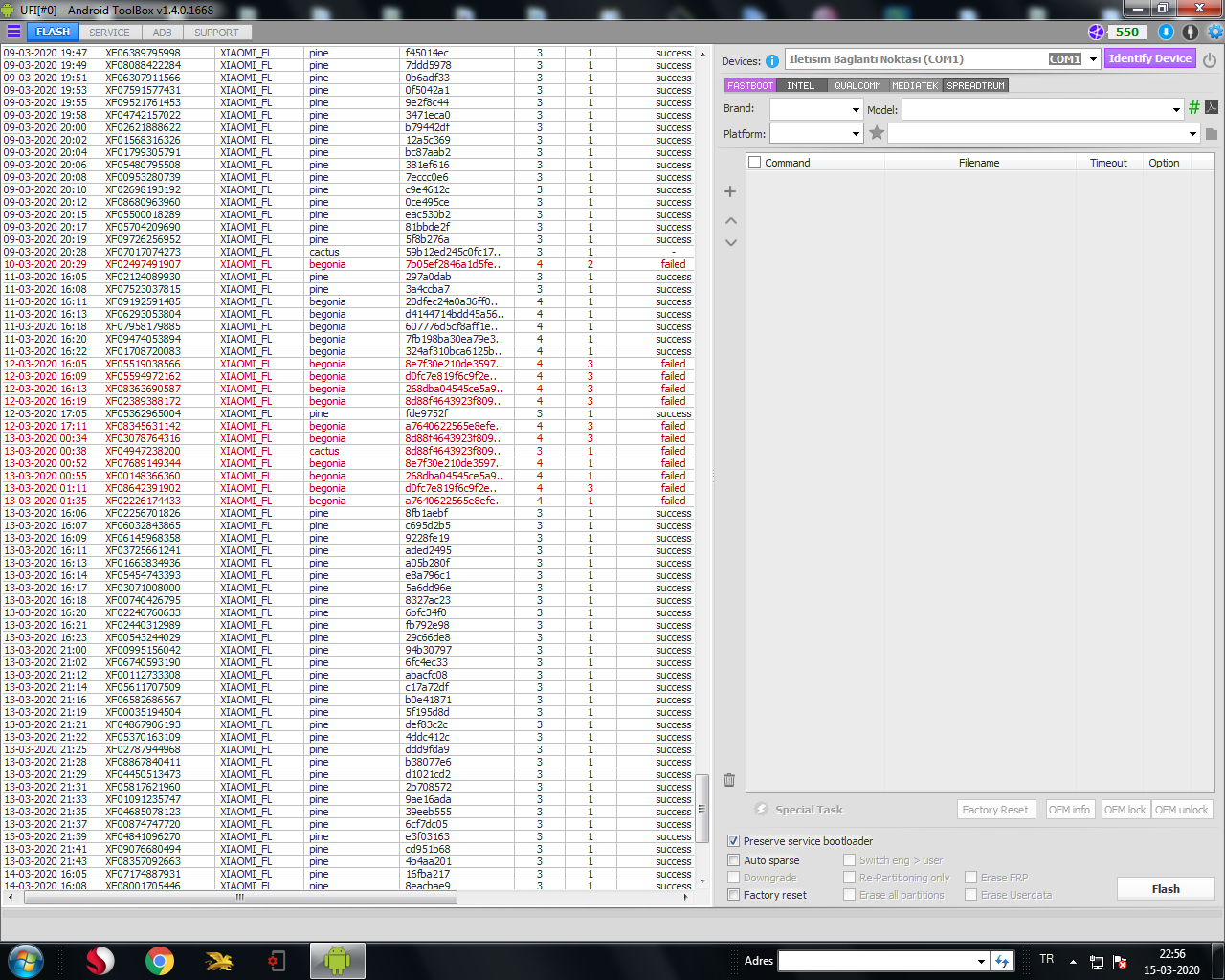Click the Identify Device button
This screenshot has width=1225, height=980.
point(1150,58)
